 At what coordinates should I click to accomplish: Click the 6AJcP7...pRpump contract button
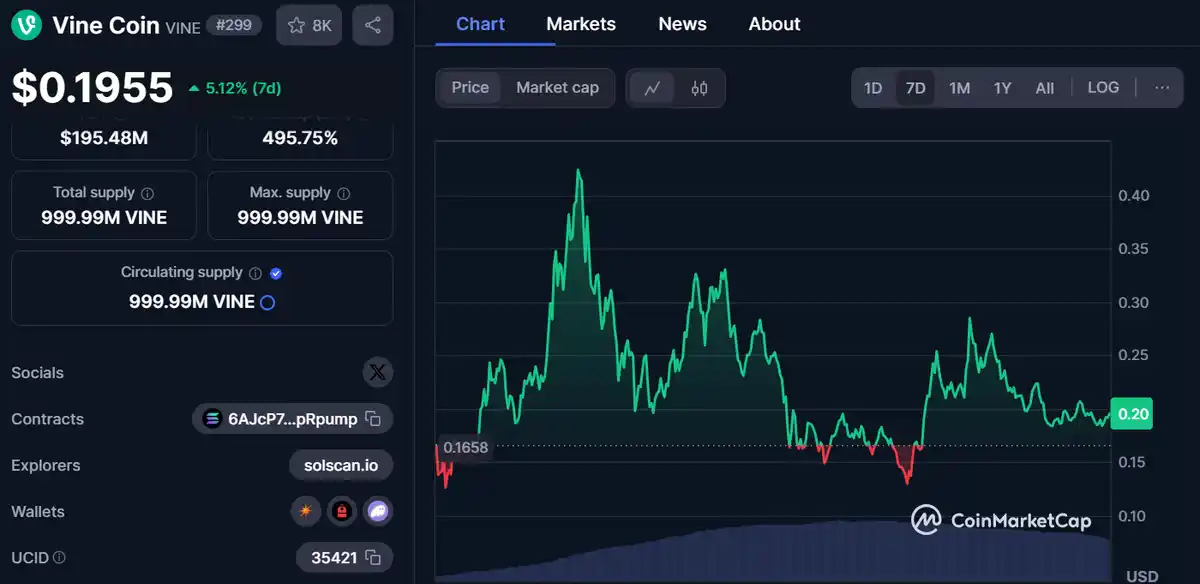(292, 419)
